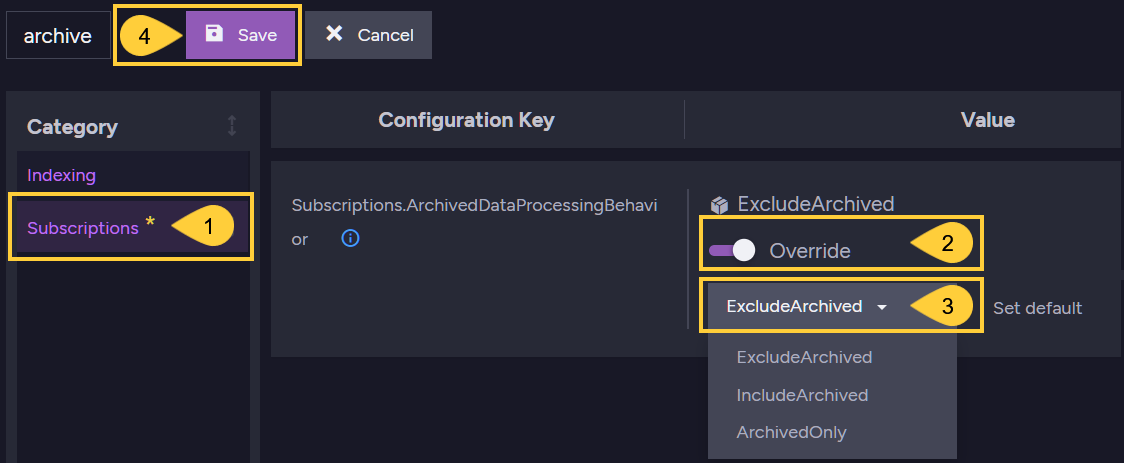Click the floppy disk Save icon

pyautogui.click(x=214, y=34)
